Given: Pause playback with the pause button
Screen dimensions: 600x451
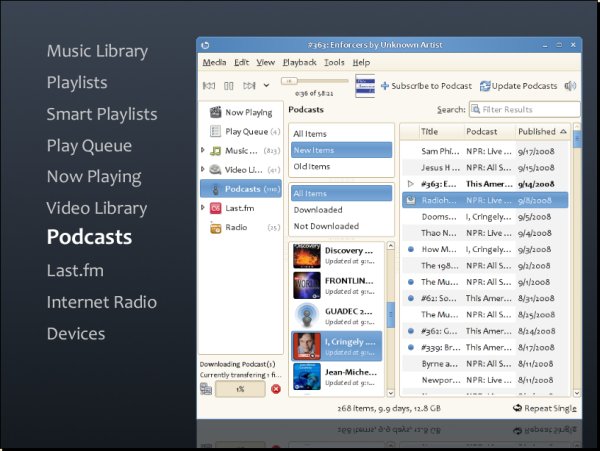Looking at the screenshot, I should click(228, 86).
